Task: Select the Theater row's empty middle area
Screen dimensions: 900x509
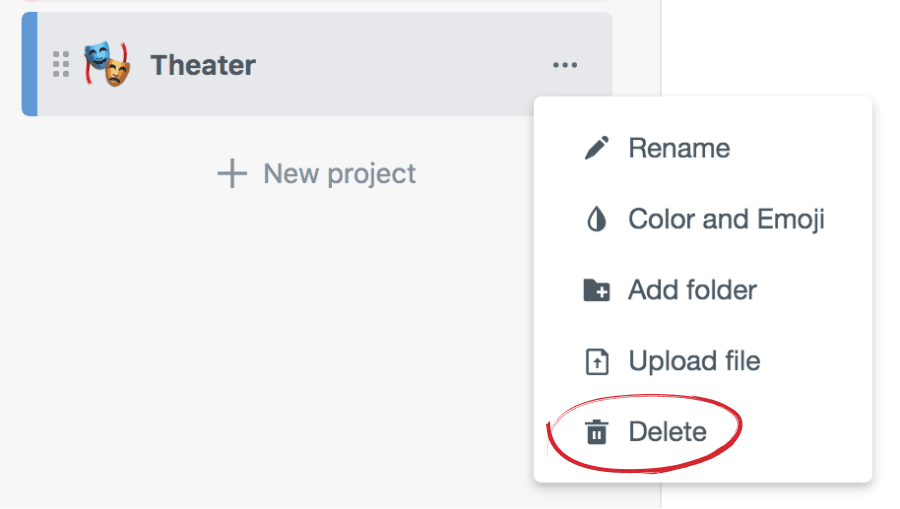Action: click(400, 65)
